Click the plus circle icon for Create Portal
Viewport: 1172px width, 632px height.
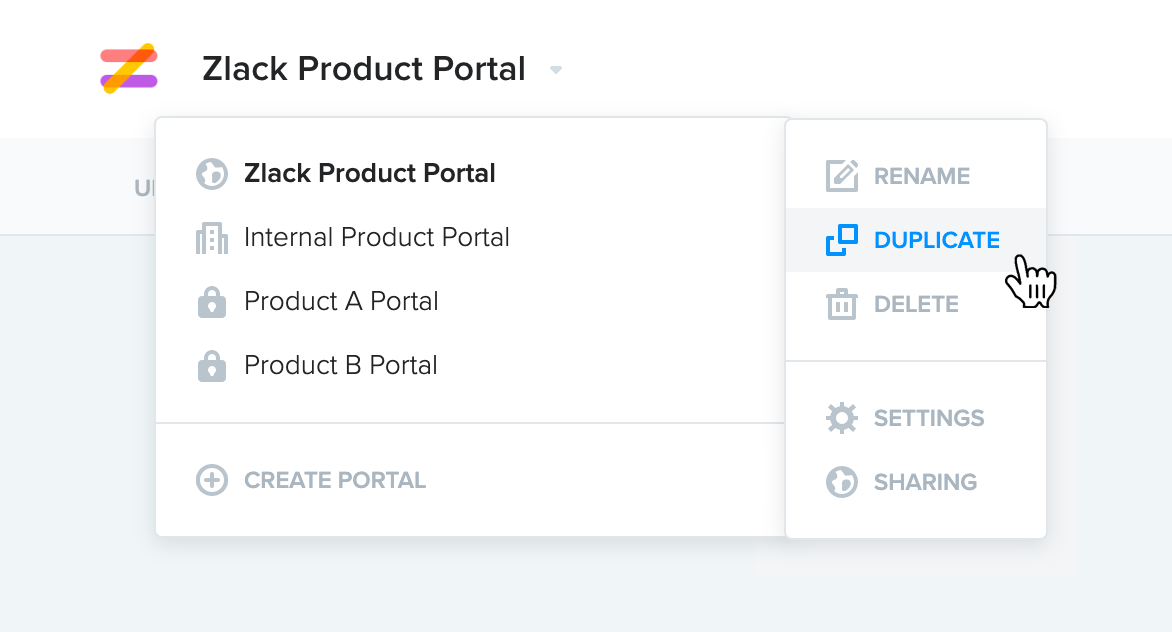tap(212, 480)
